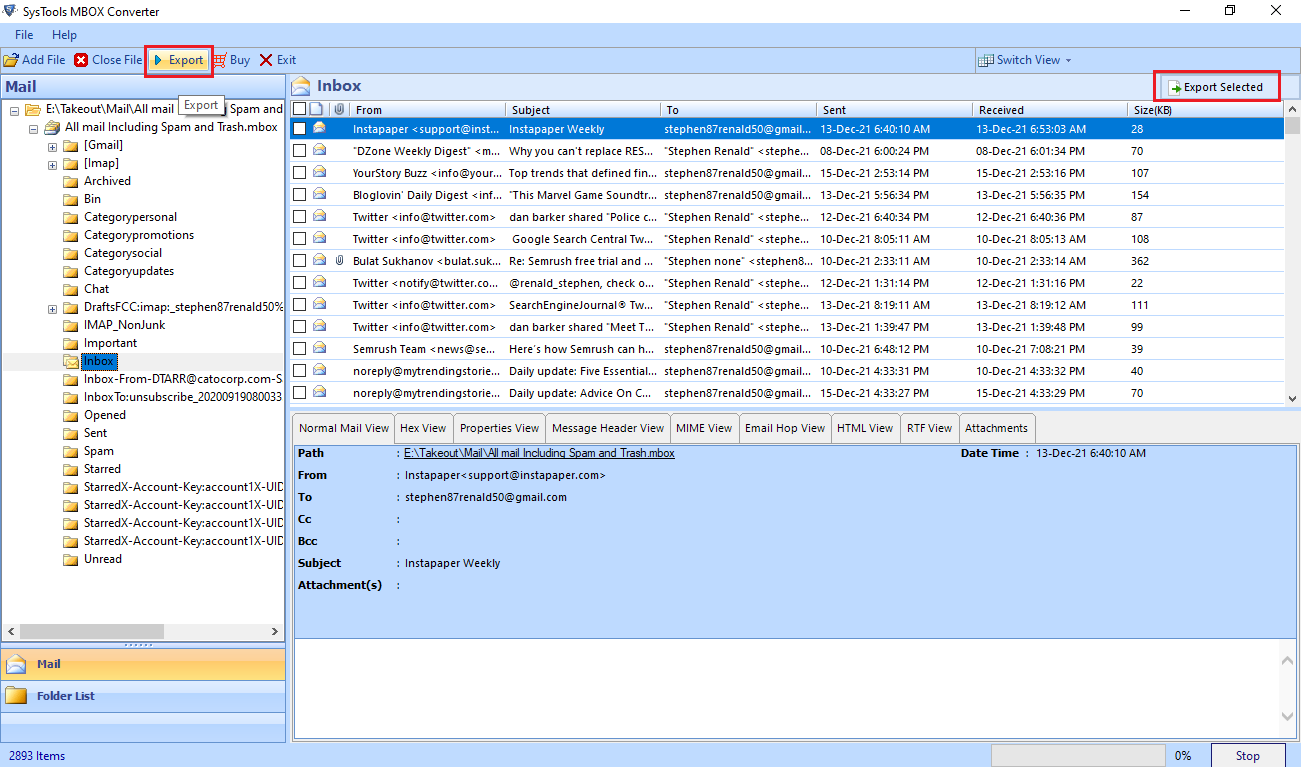Sort by the From column header
This screenshot has width=1301, height=767.
[x=427, y=110]
